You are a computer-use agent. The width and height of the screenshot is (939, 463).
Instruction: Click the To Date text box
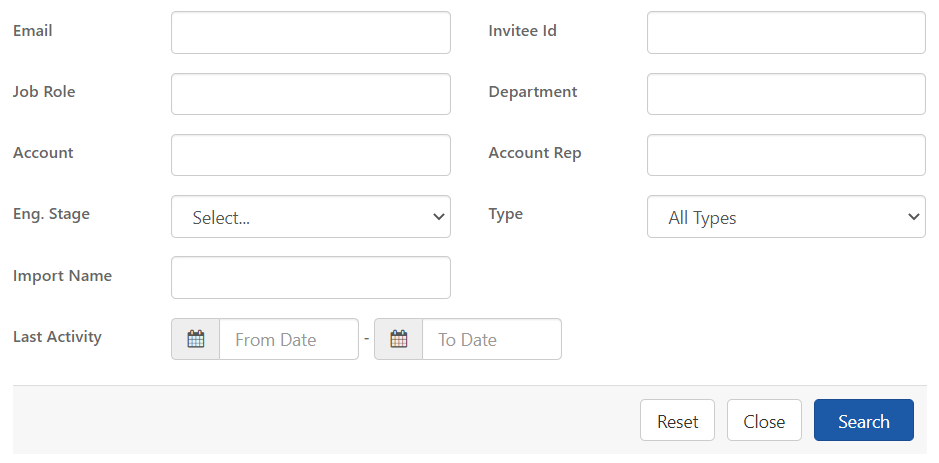coord(492,339)
